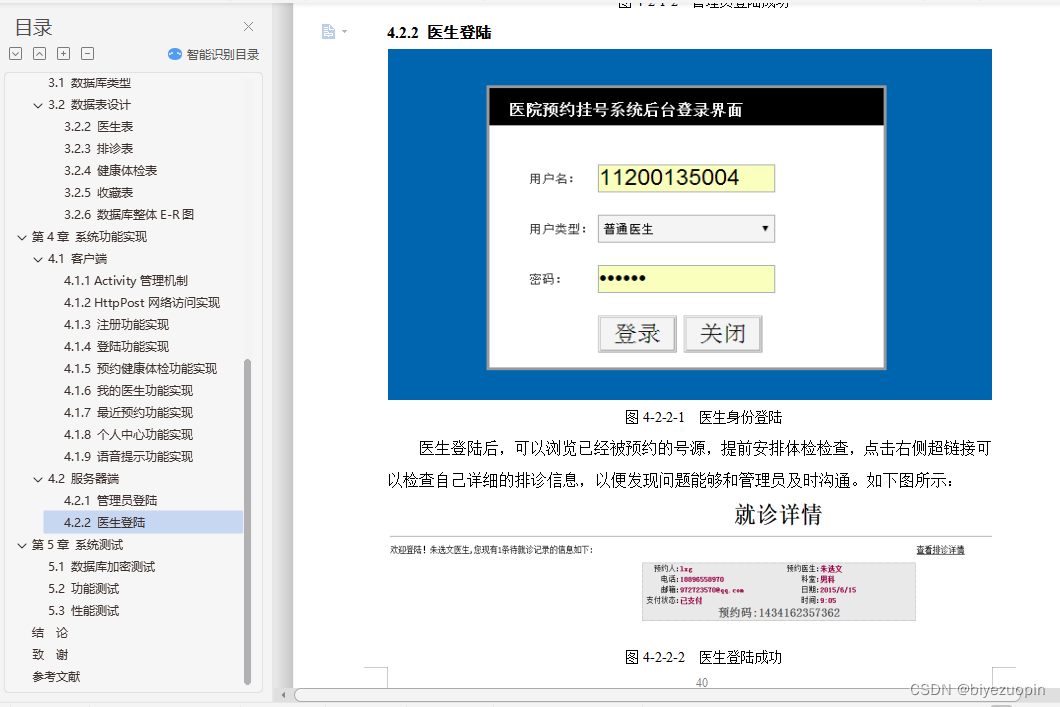Open the 用户类型 dropdown showing 普通医生
The image size is (1060, 707).
686,229
